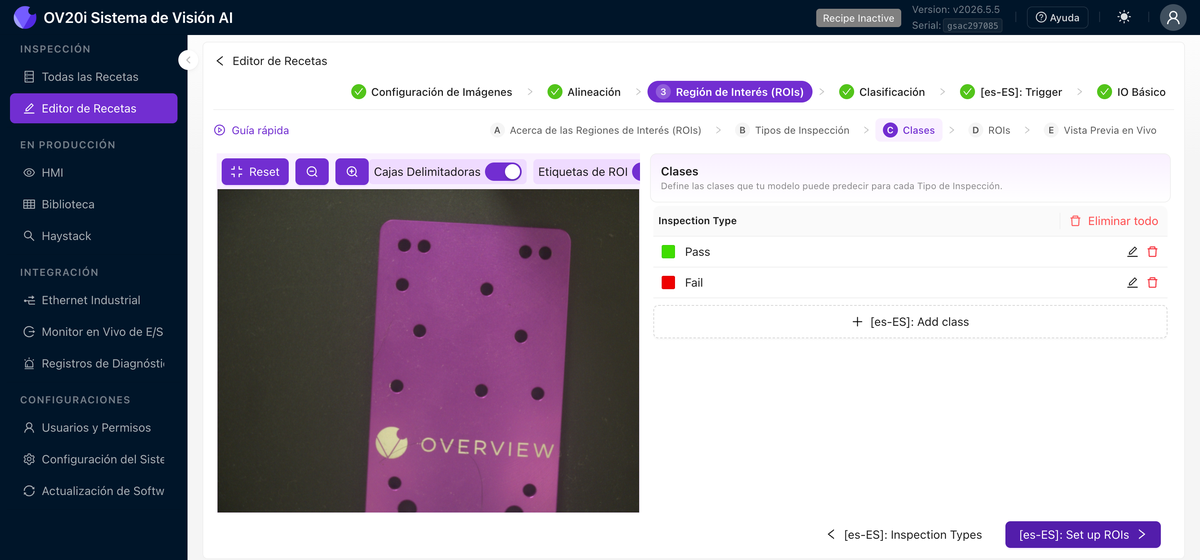Open Vista Previa en Vivo substep
This screenshot has height=560, width=1200.
click(x=1100, y=130)
